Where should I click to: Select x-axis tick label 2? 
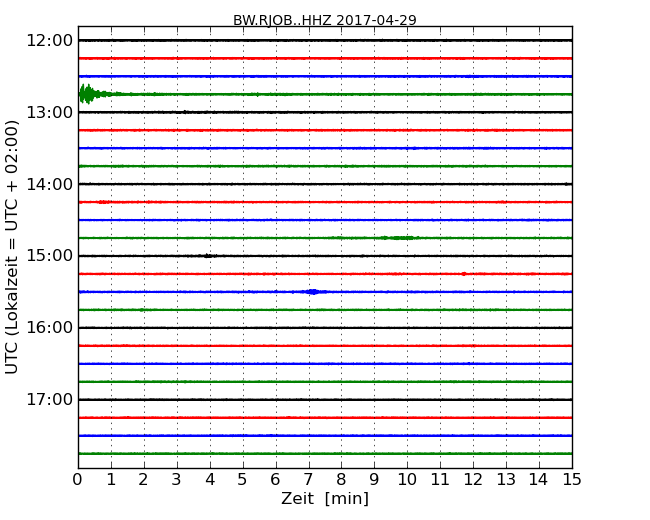(143, 480)
